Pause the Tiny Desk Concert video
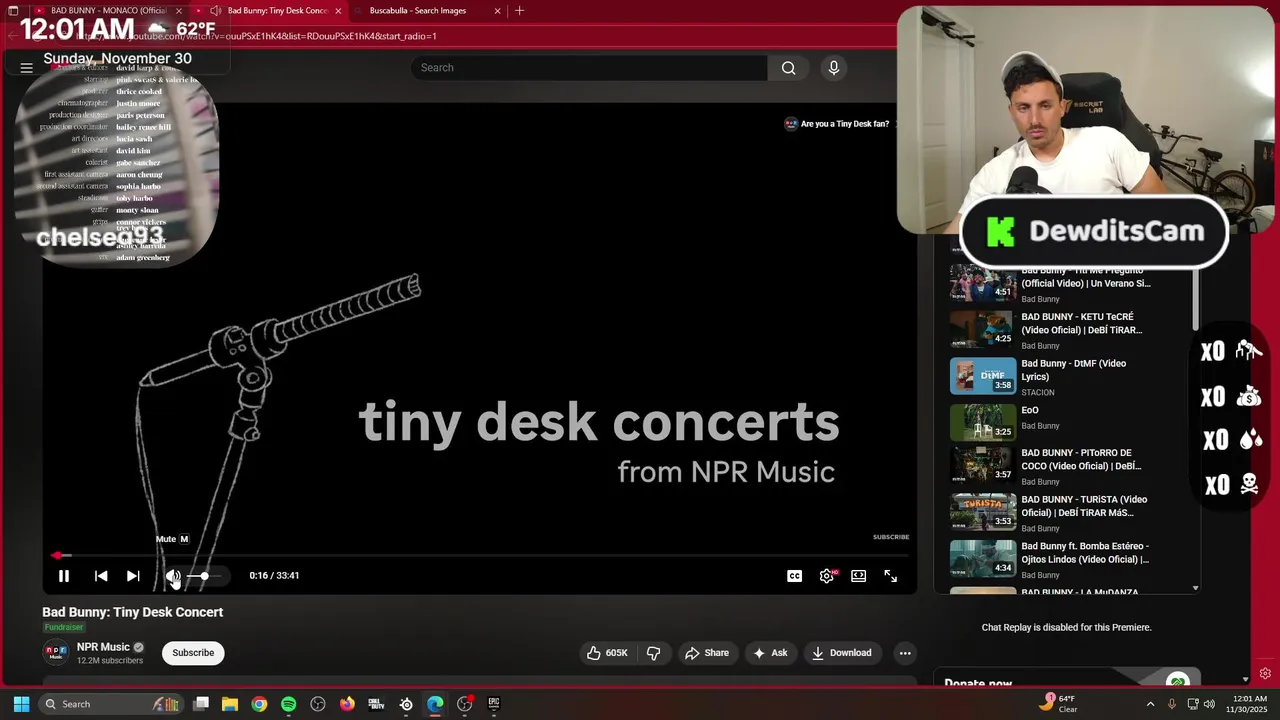The image size is (1280, 720). coord(63,576)
